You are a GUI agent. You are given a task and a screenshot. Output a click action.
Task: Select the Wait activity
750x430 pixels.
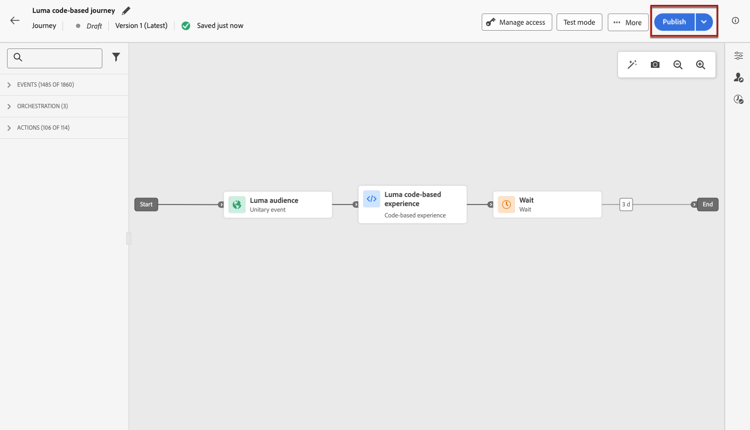[547, 205]
